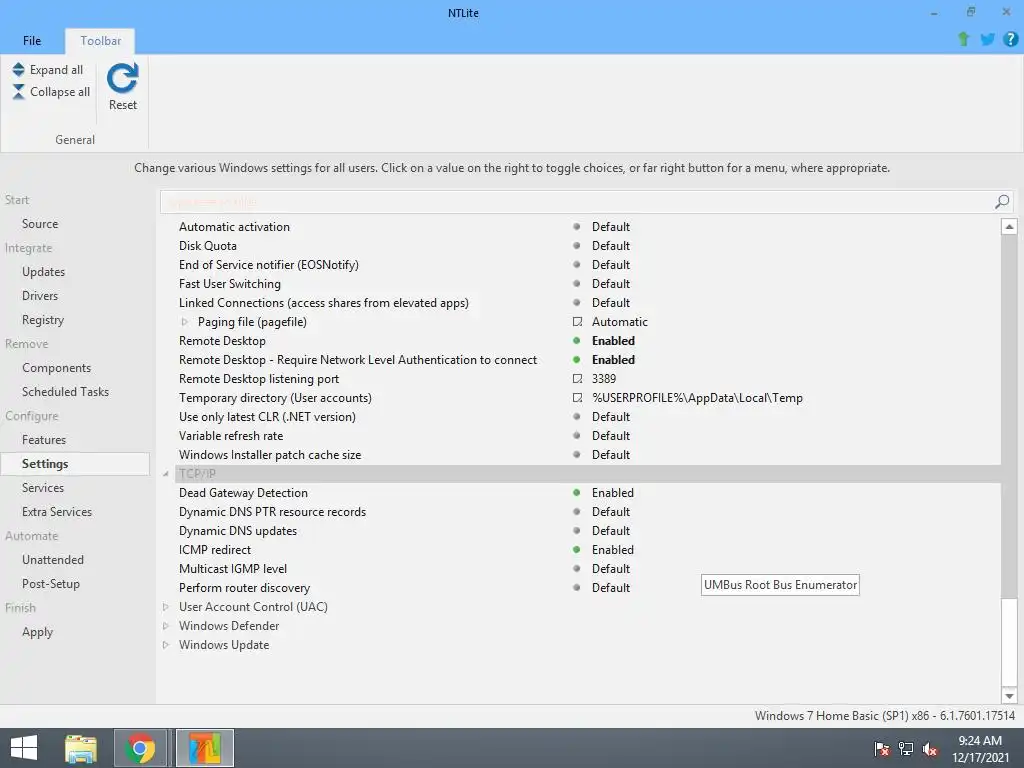The height and width of the screenshot is (768, 1024).
Task: Click the Reset icon in the toolbar
Action: tap(122, 78)
